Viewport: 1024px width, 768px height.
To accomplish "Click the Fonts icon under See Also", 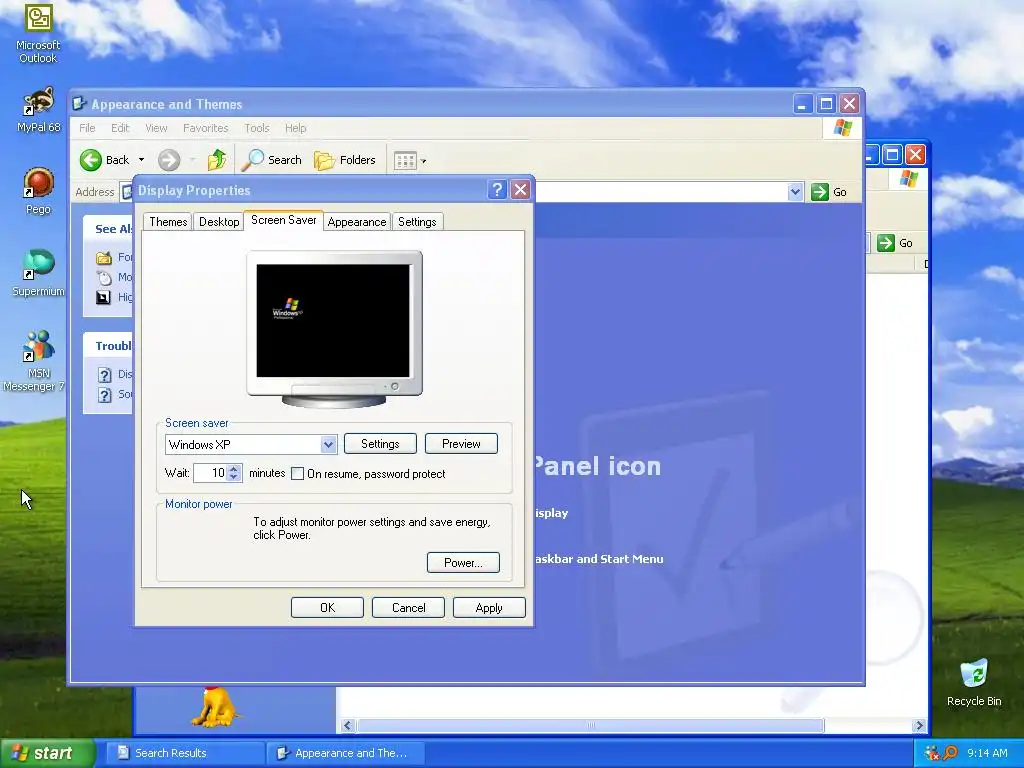I will pos(104,257).
